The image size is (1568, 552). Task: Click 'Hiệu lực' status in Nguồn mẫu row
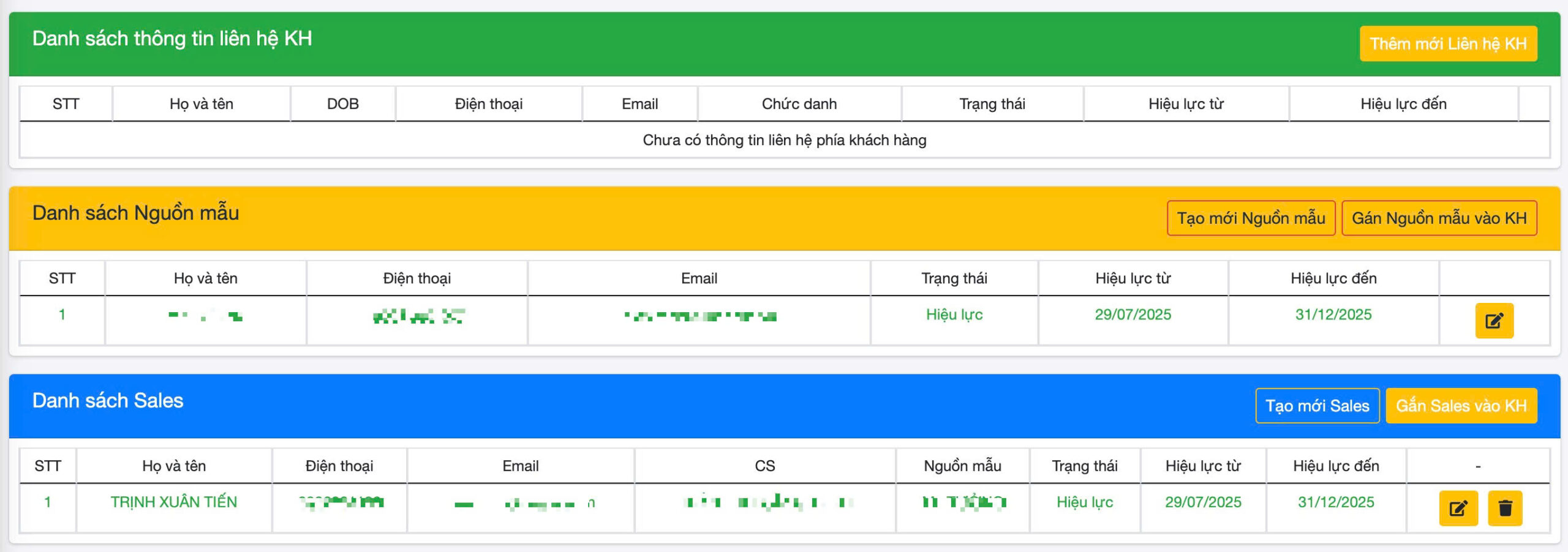pyautogui.click(x=954, y=315)
